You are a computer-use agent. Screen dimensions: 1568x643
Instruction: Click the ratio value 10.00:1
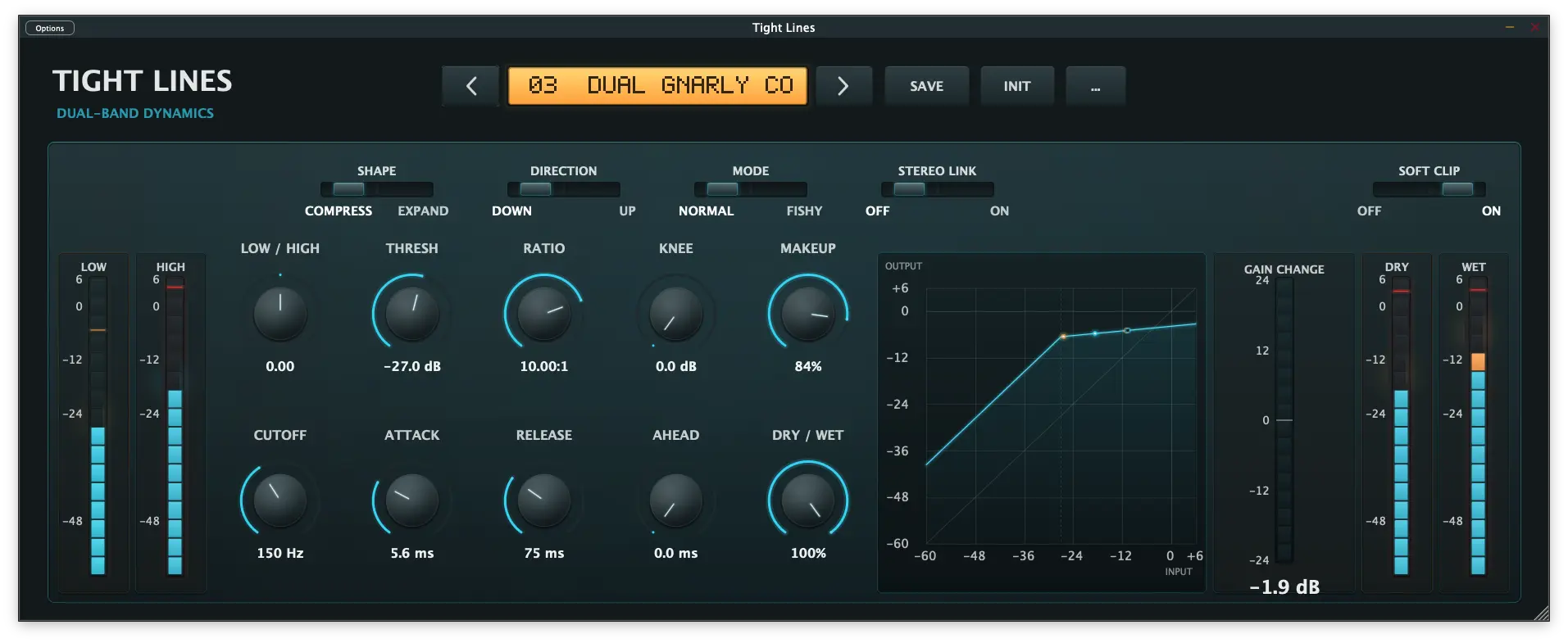pyautogui.click(x=544, y=366)
